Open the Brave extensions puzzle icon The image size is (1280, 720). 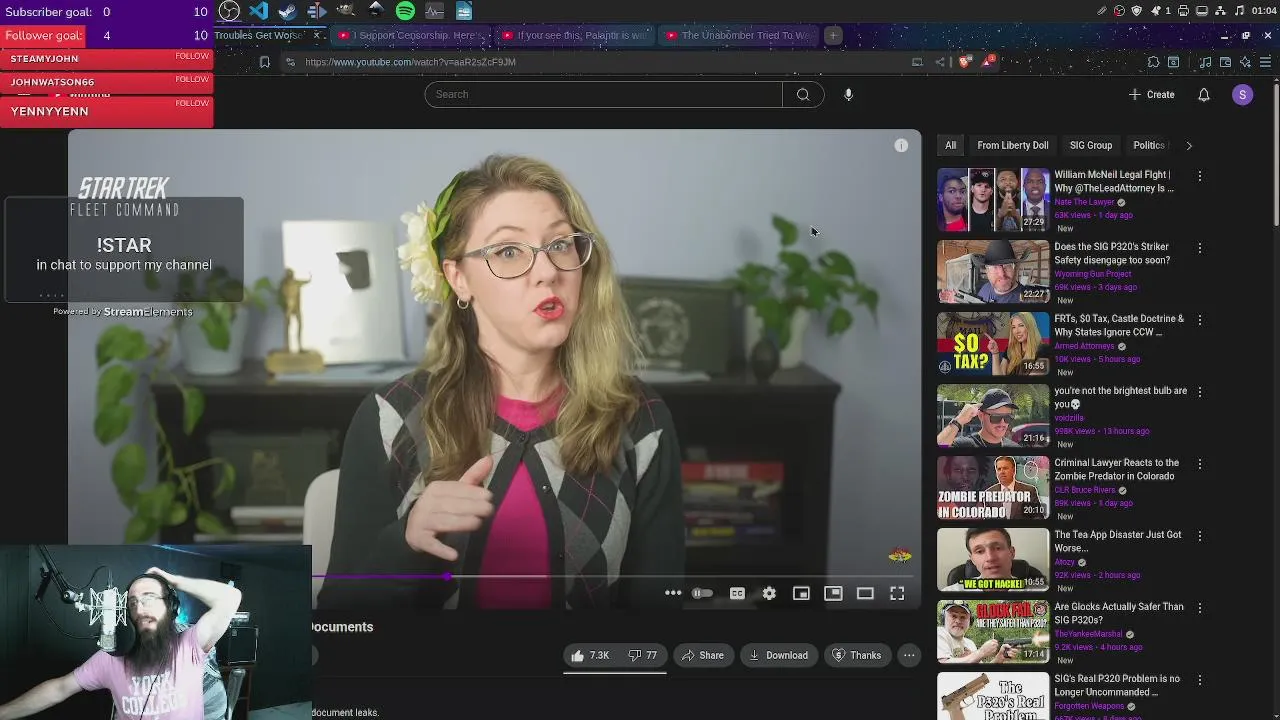(1153, 62)
